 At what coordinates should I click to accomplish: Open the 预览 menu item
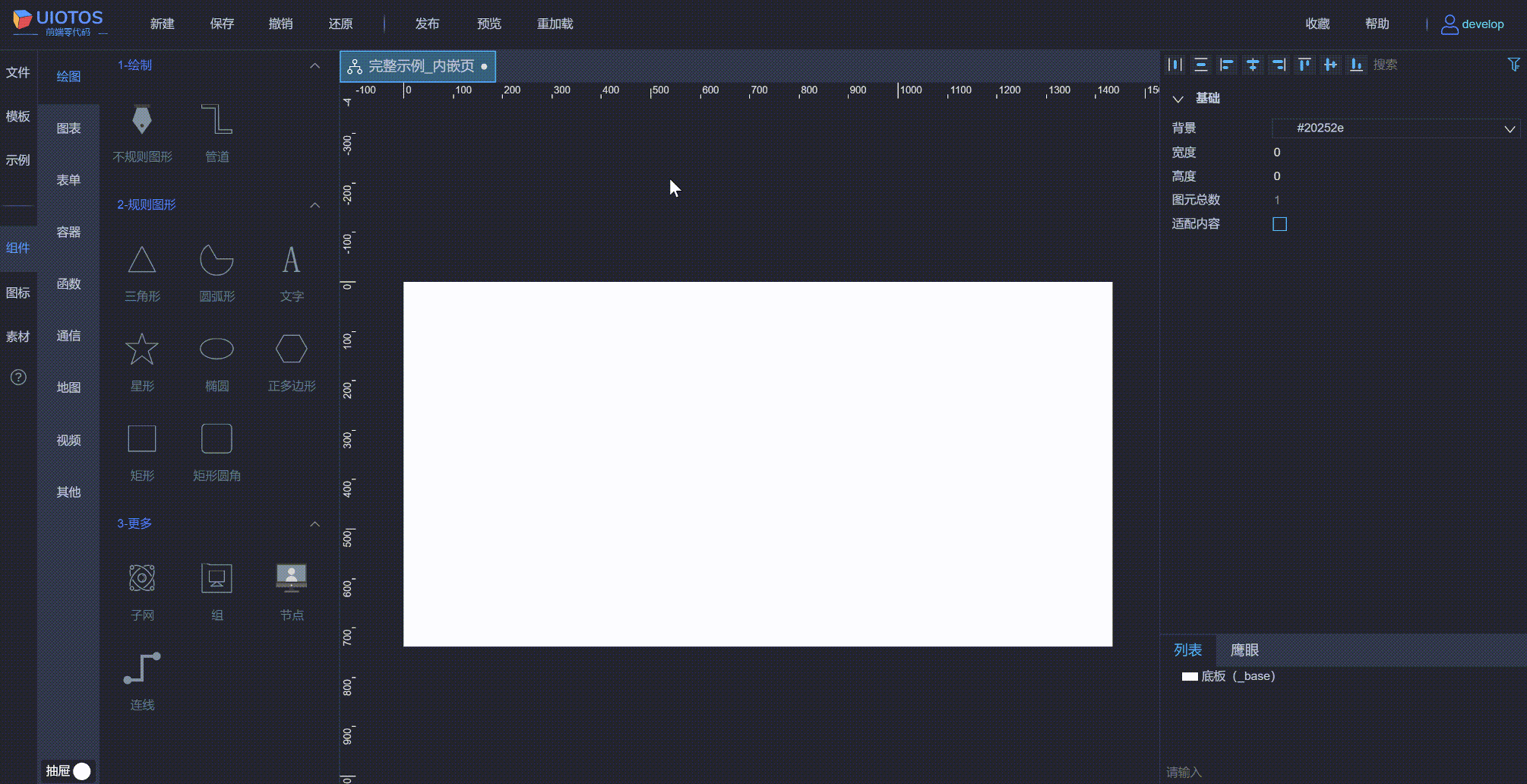click(x=489, y=24)
